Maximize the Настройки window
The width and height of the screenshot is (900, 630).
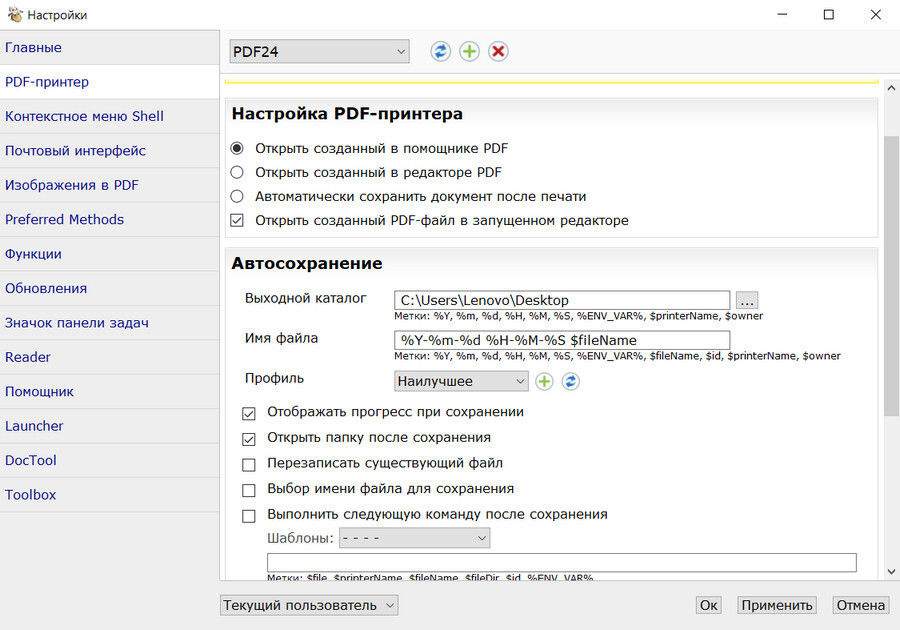click(829, 14)
